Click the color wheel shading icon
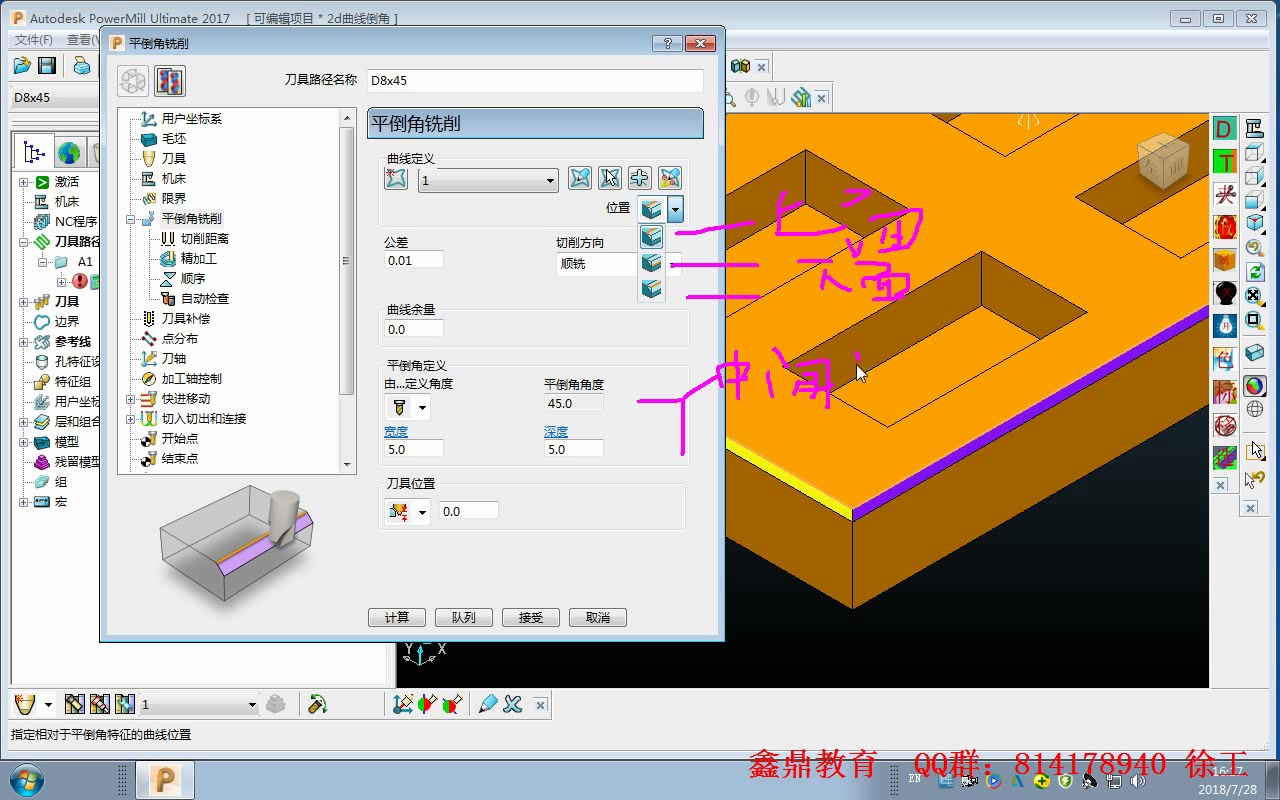Screen dimensions: 1280x800 pyautogui.click(x=1254, y=386)
